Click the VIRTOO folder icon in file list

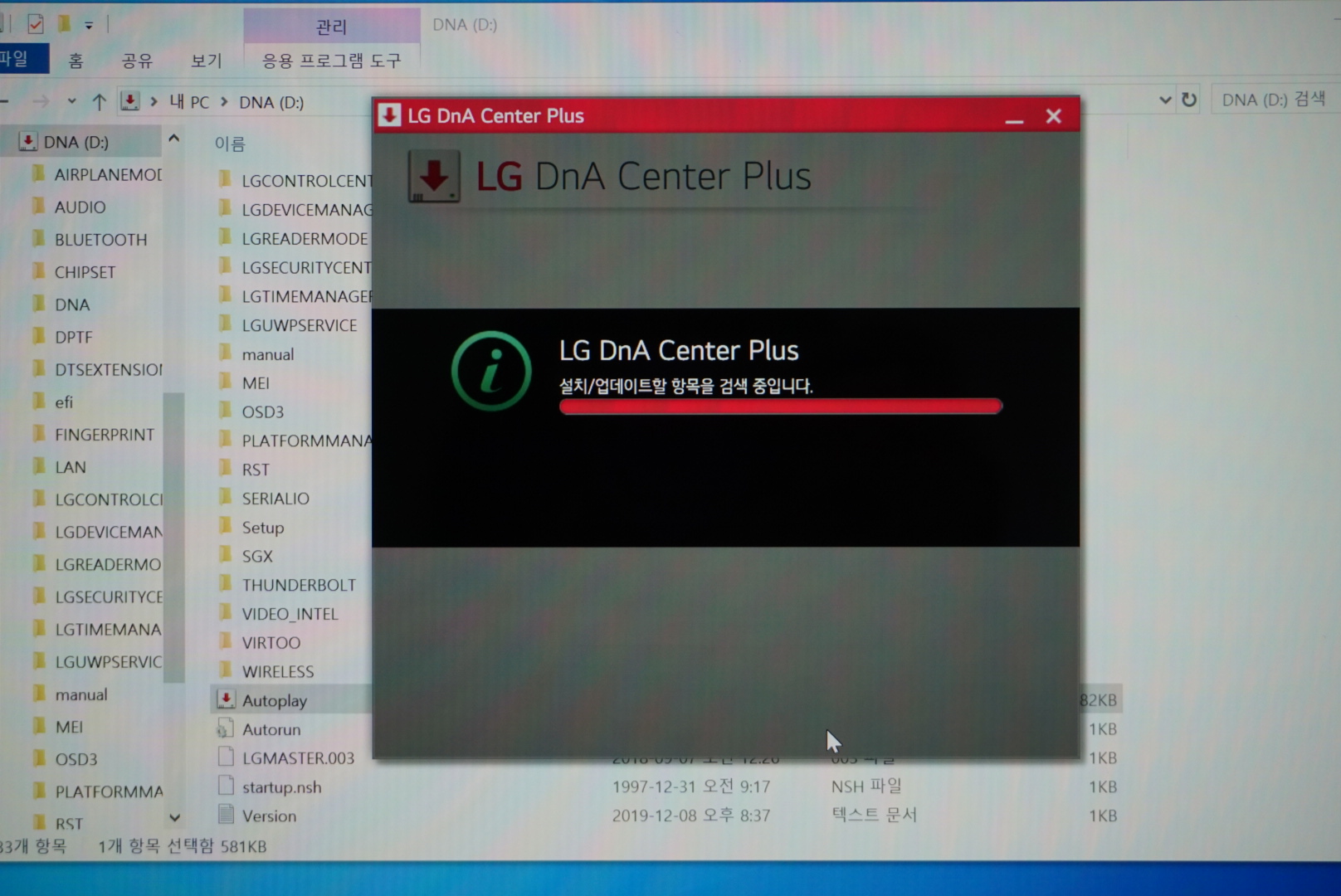tap(225, 641)
